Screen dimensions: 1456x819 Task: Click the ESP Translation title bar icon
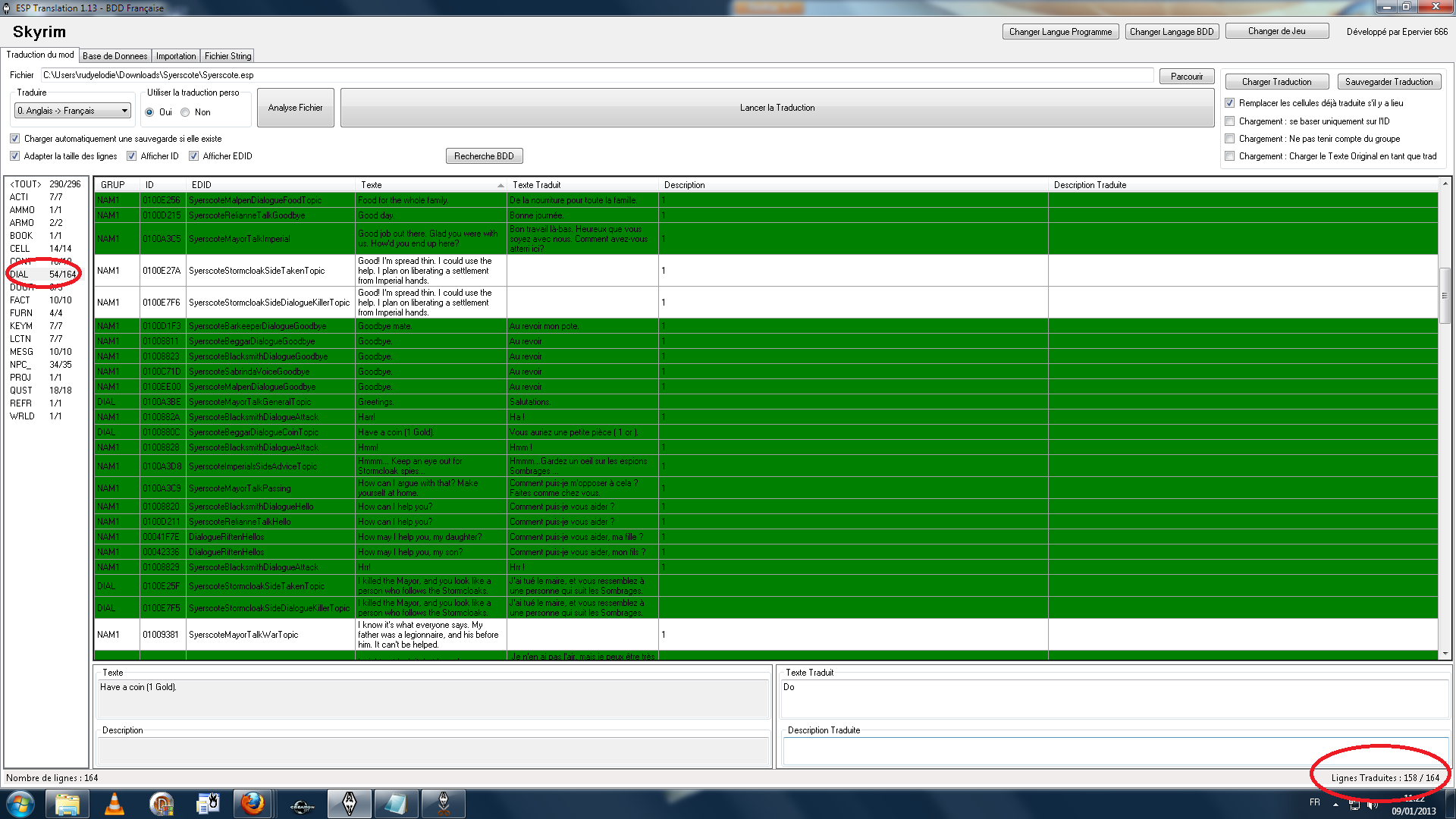coord(7,8)
